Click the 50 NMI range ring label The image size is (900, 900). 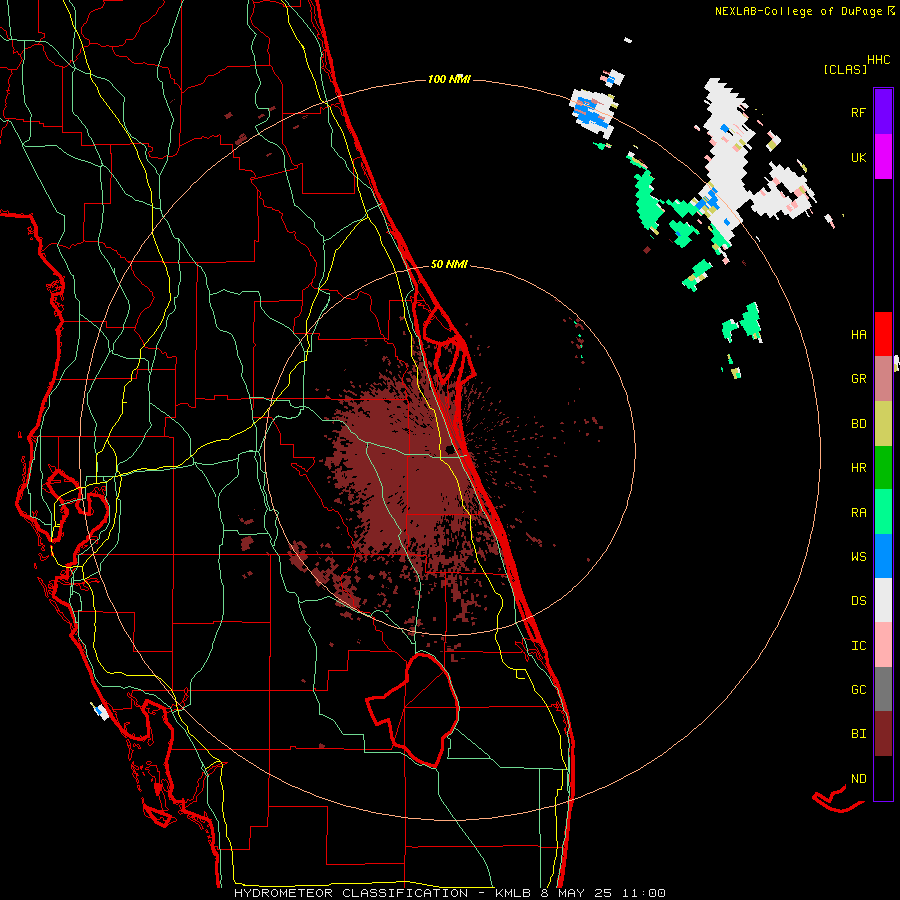coord(449,265)
